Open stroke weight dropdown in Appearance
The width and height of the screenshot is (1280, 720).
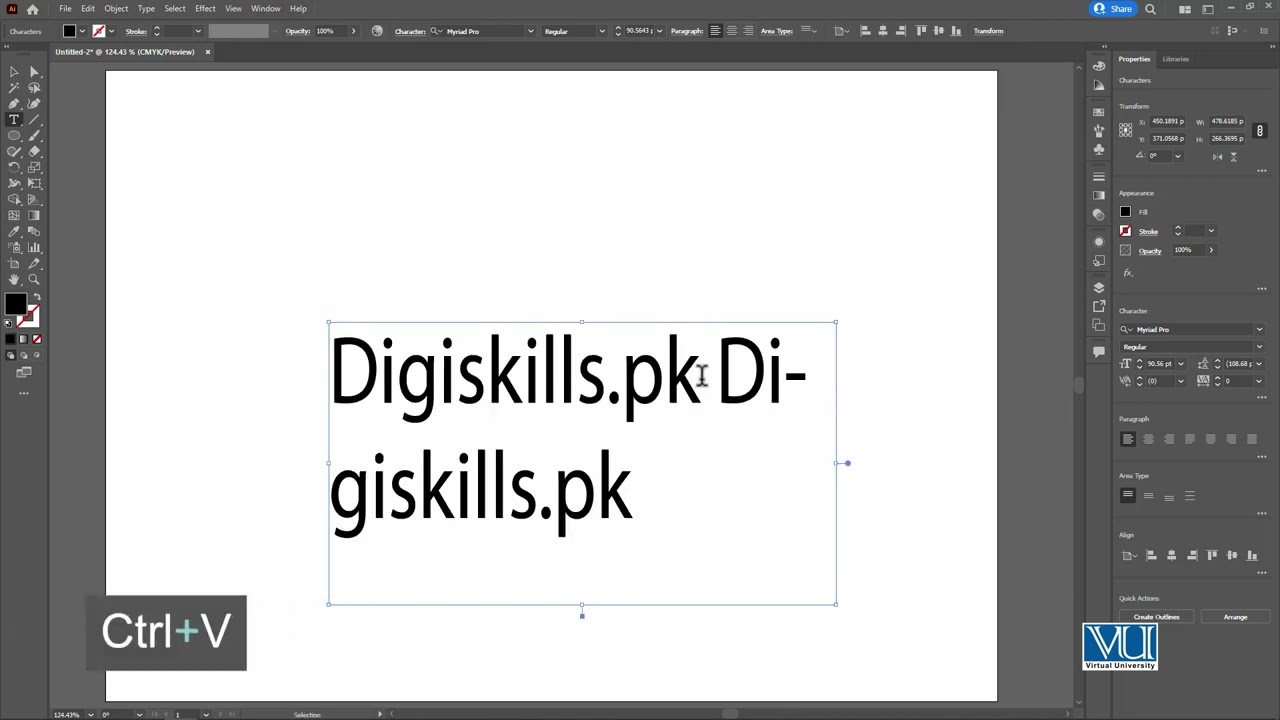(x=1211, y=231)
